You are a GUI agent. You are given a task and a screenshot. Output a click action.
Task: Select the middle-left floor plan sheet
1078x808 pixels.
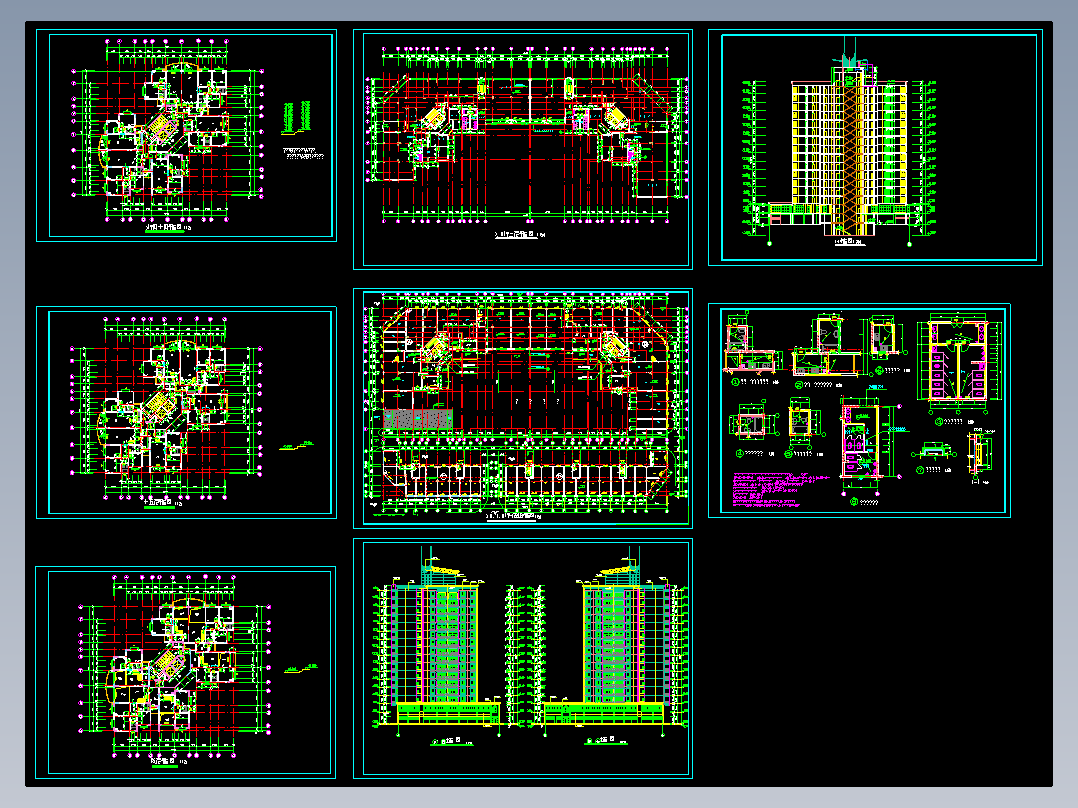[x=186, y=413]
